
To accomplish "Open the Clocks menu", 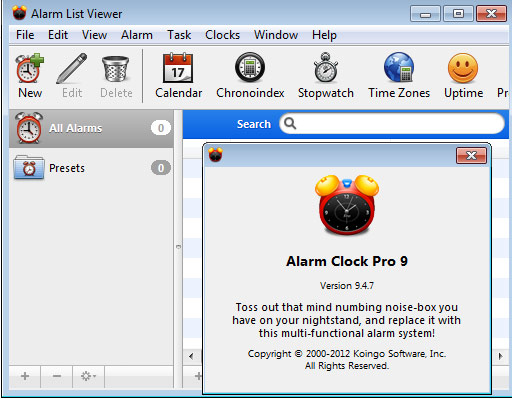I will tap(222, 35).
